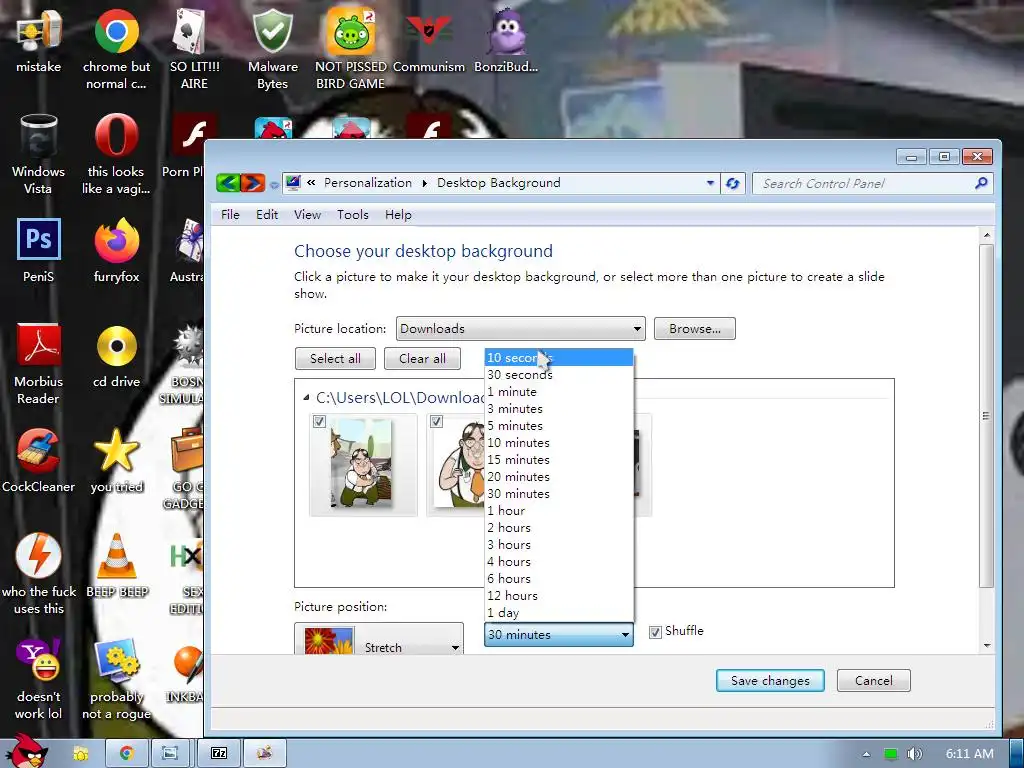Click the Cancel button
Screen dimensions: 1024x768
[873, 680]
